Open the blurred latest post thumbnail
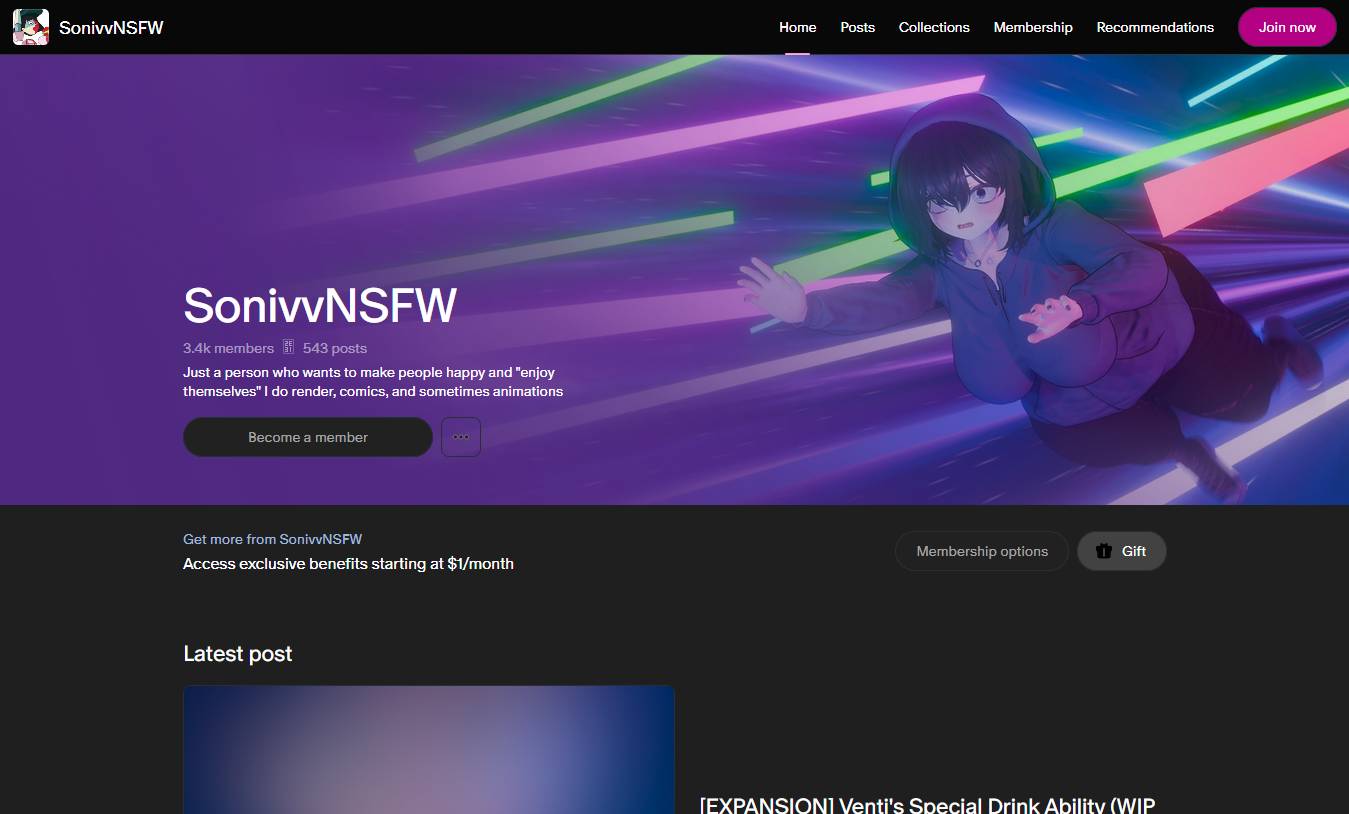This screenshot has height=814, width=1349. (429, 749)
